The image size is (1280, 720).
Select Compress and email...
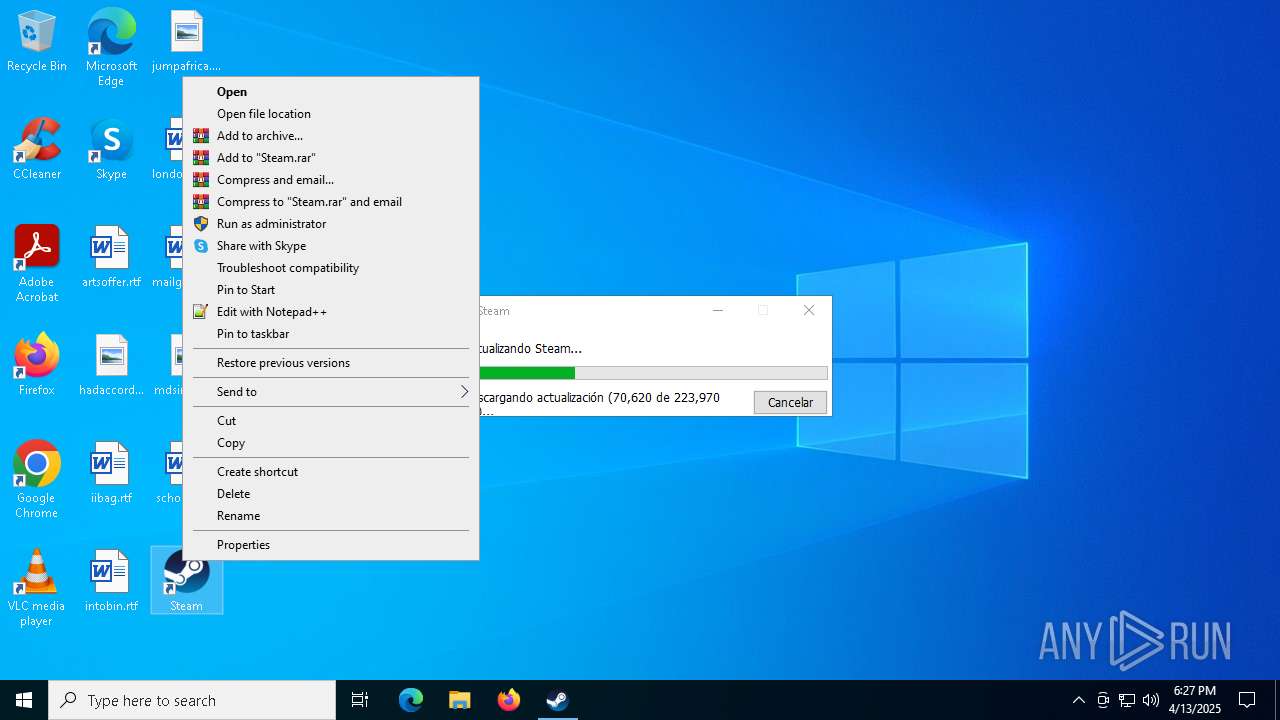point(331,180)
